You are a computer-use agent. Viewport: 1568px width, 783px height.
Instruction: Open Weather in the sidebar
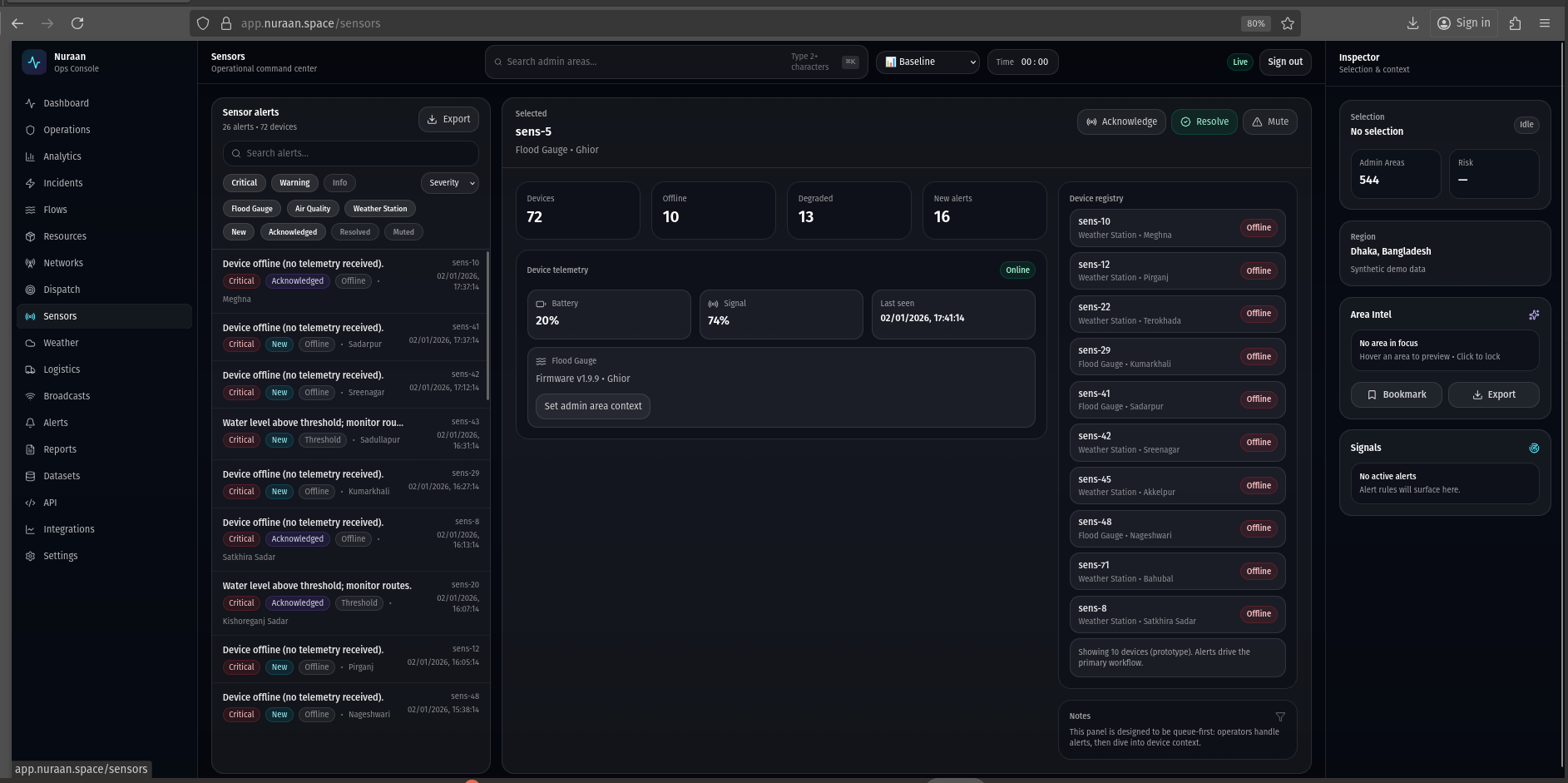coord(61,343)
